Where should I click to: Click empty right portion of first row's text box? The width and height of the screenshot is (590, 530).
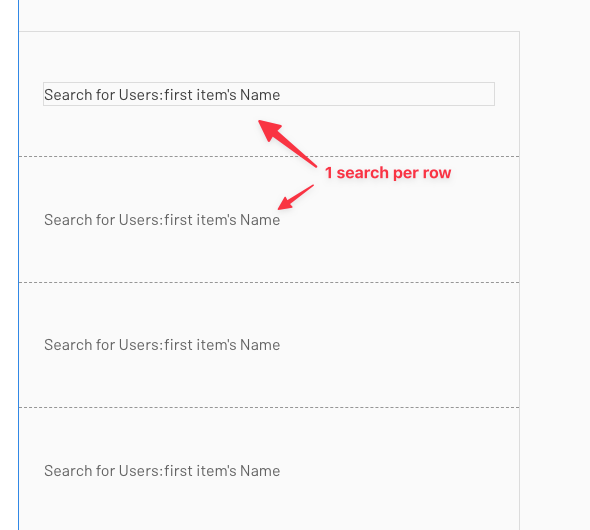[x=388, y=94]
